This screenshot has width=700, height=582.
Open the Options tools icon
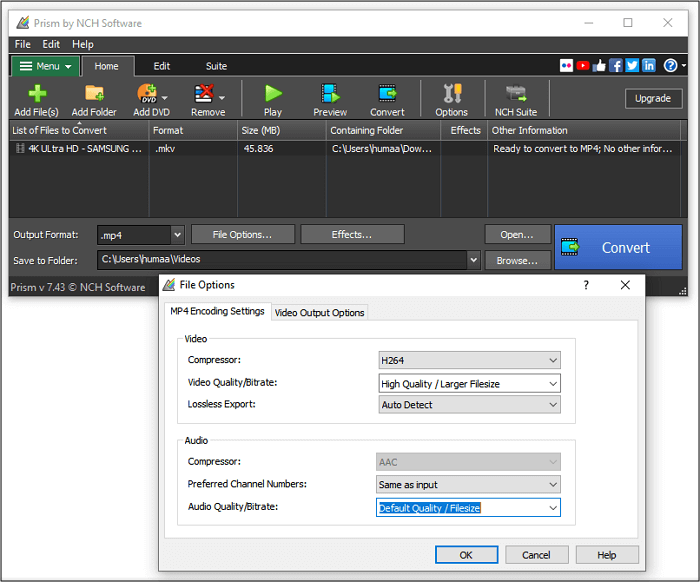[x=451, y=98]
